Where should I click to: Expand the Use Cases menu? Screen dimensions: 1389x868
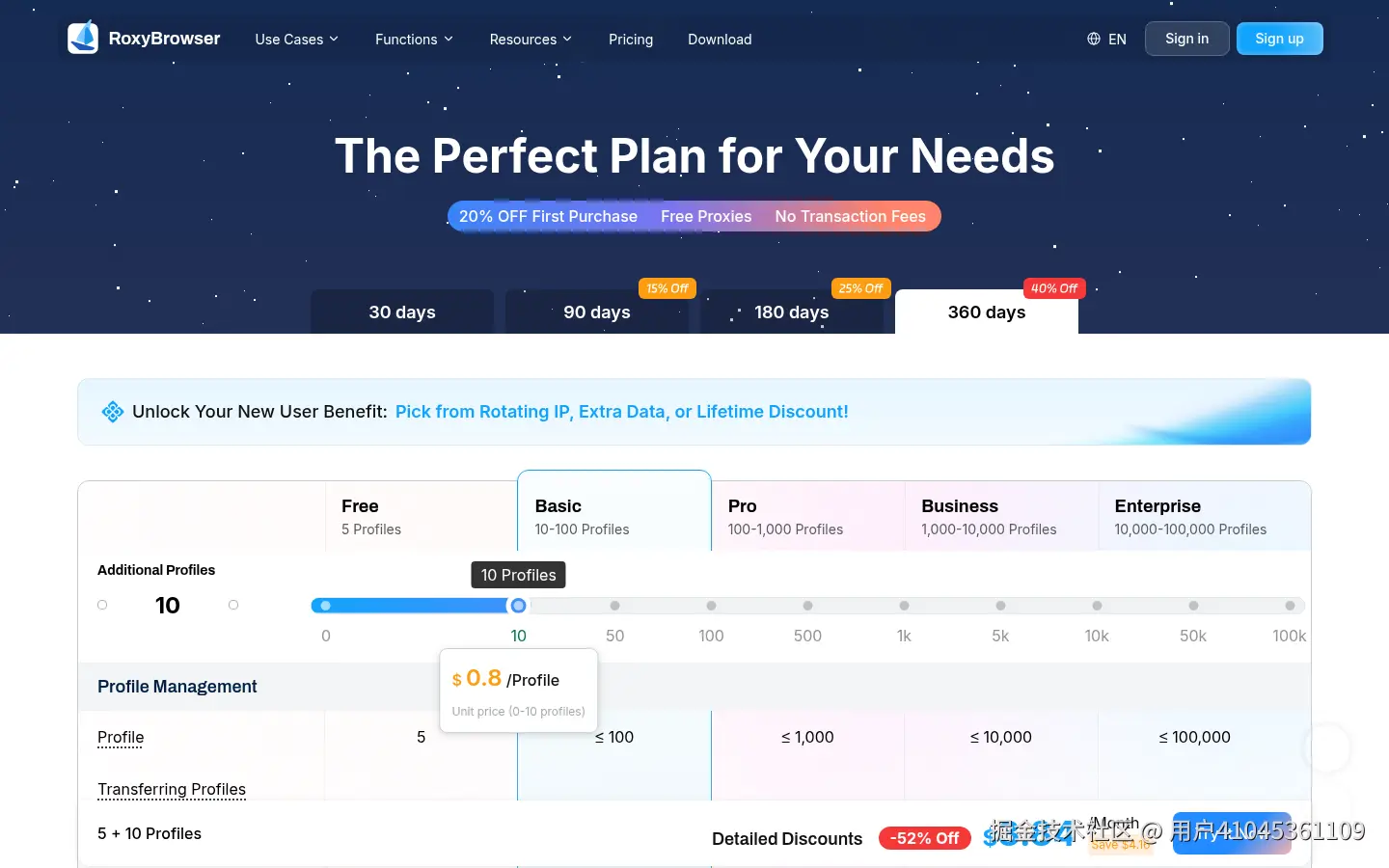[297, 39]
